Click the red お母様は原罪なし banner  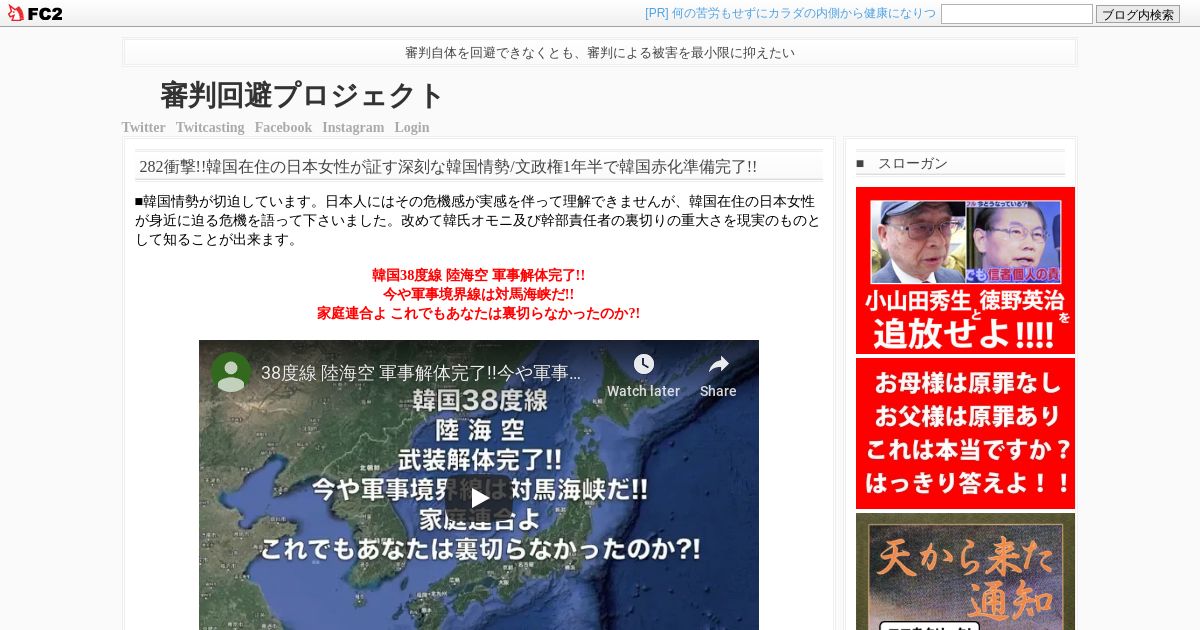coord(965,433)
